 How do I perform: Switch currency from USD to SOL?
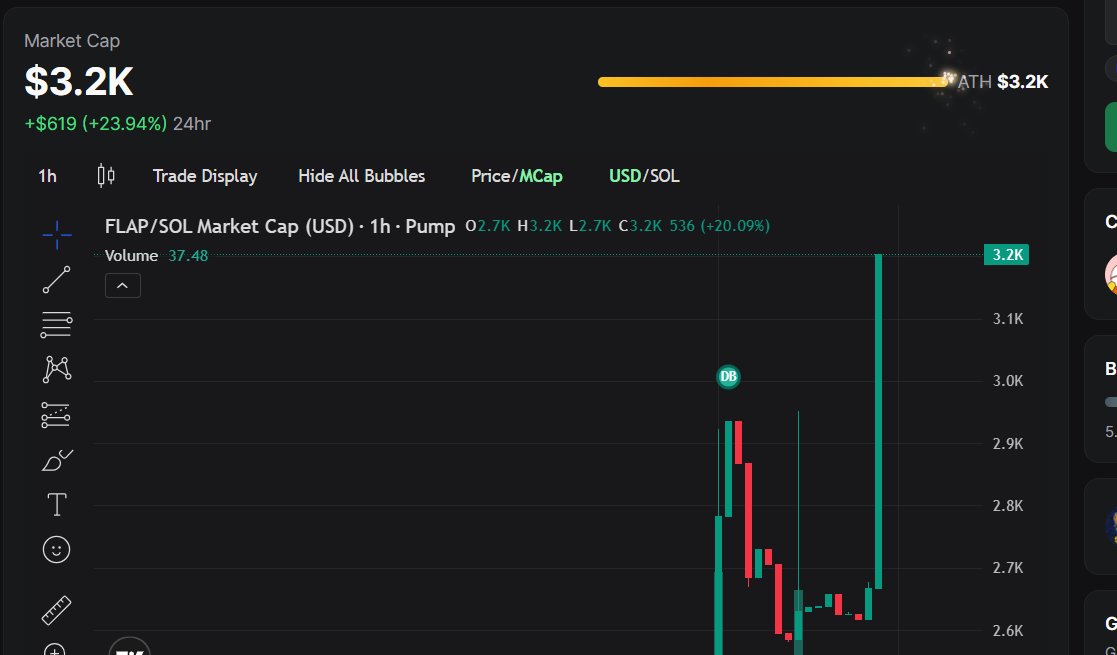665,175
